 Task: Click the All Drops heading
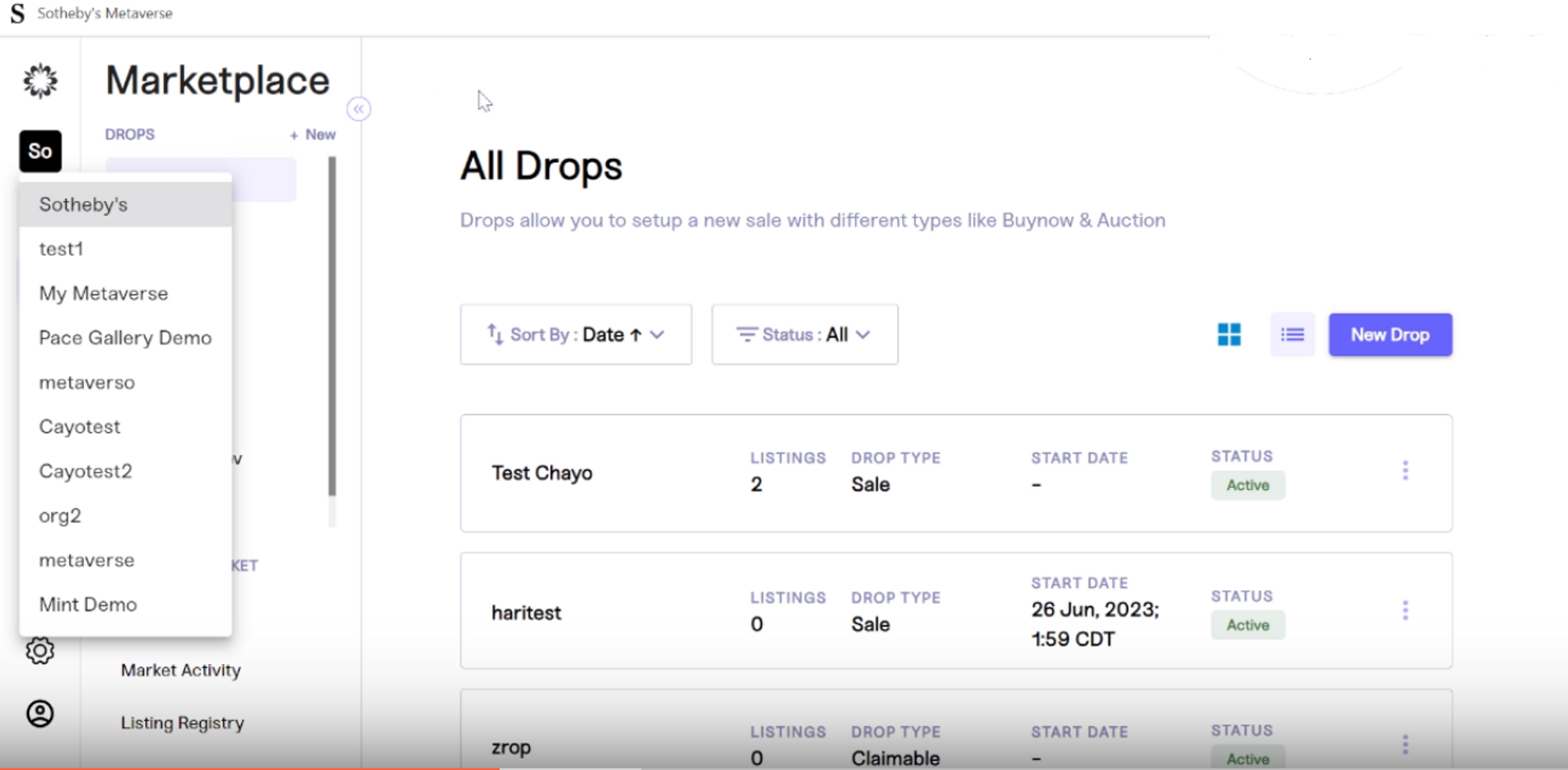click(x=541, y=166)
